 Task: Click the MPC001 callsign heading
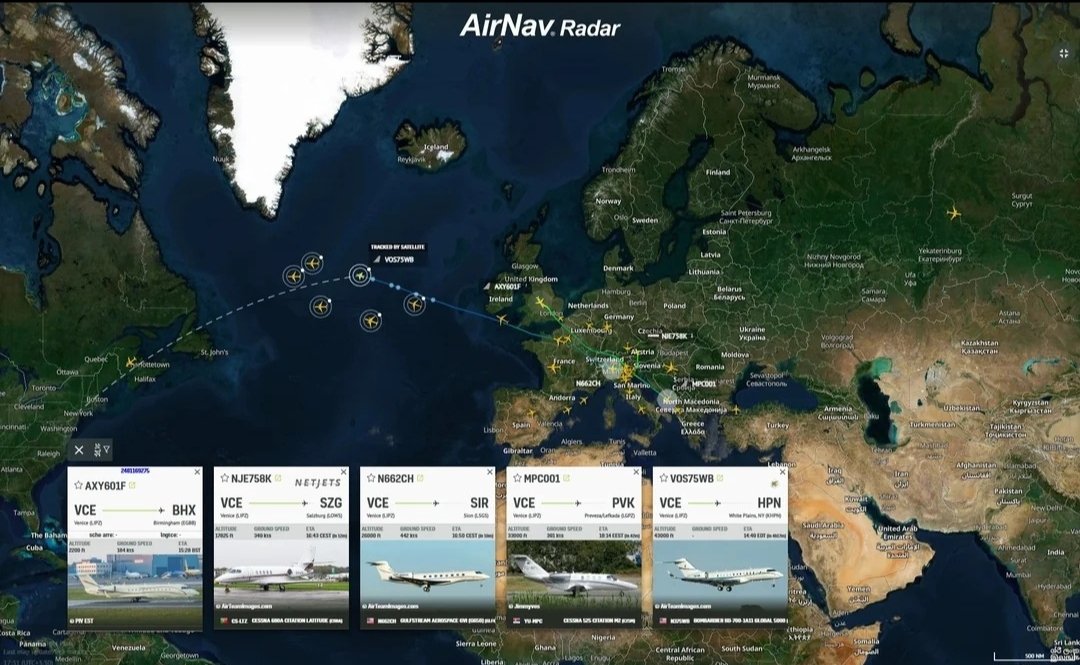542,479
